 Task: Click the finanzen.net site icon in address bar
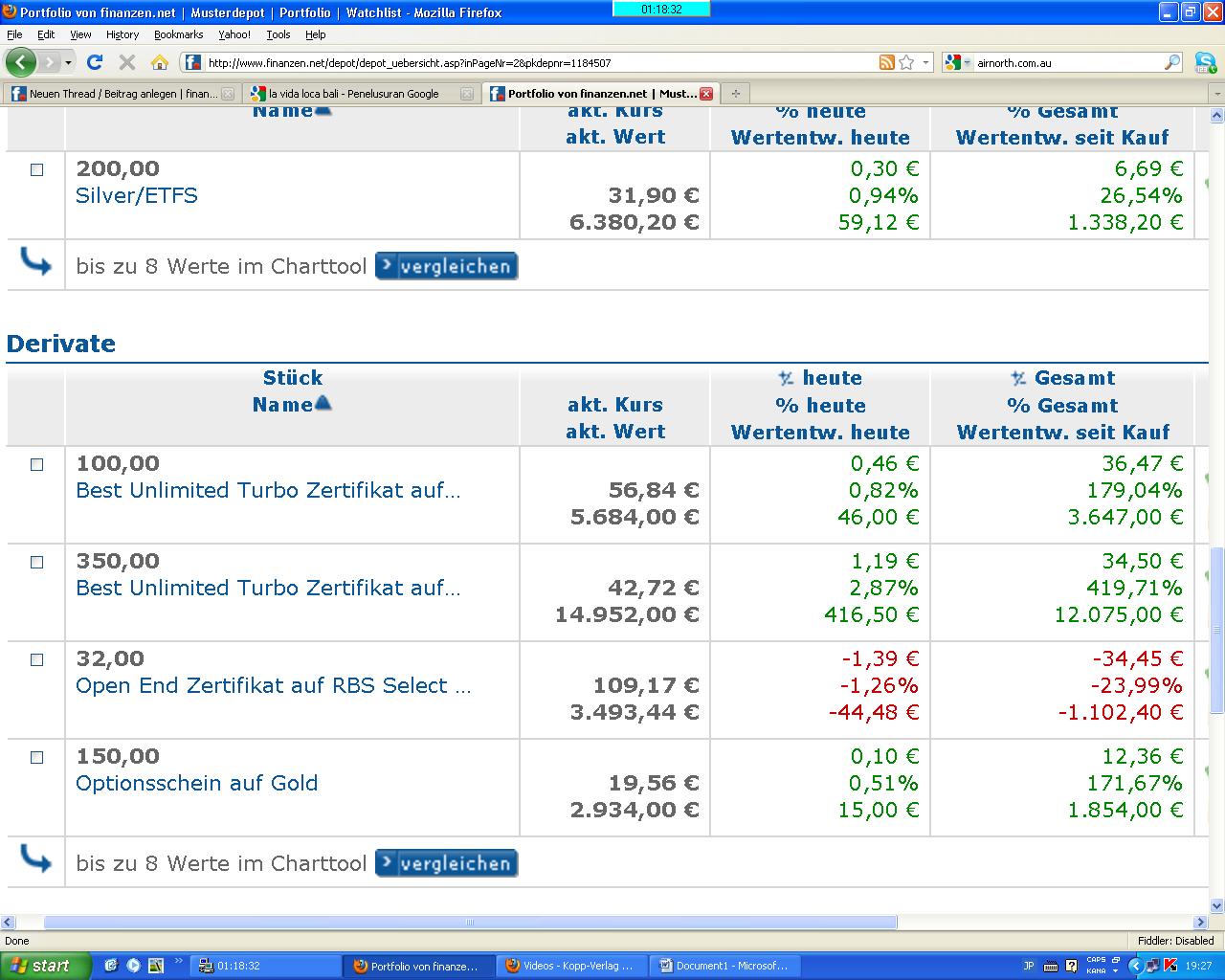point(192,62)
